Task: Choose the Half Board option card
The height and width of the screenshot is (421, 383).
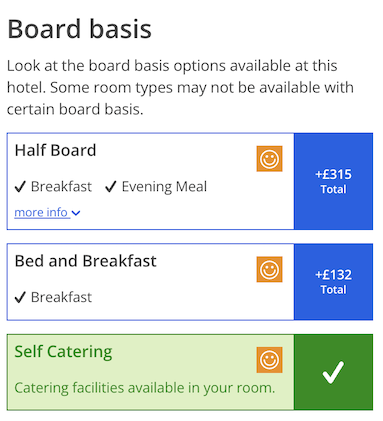Action: pos(151,181)
